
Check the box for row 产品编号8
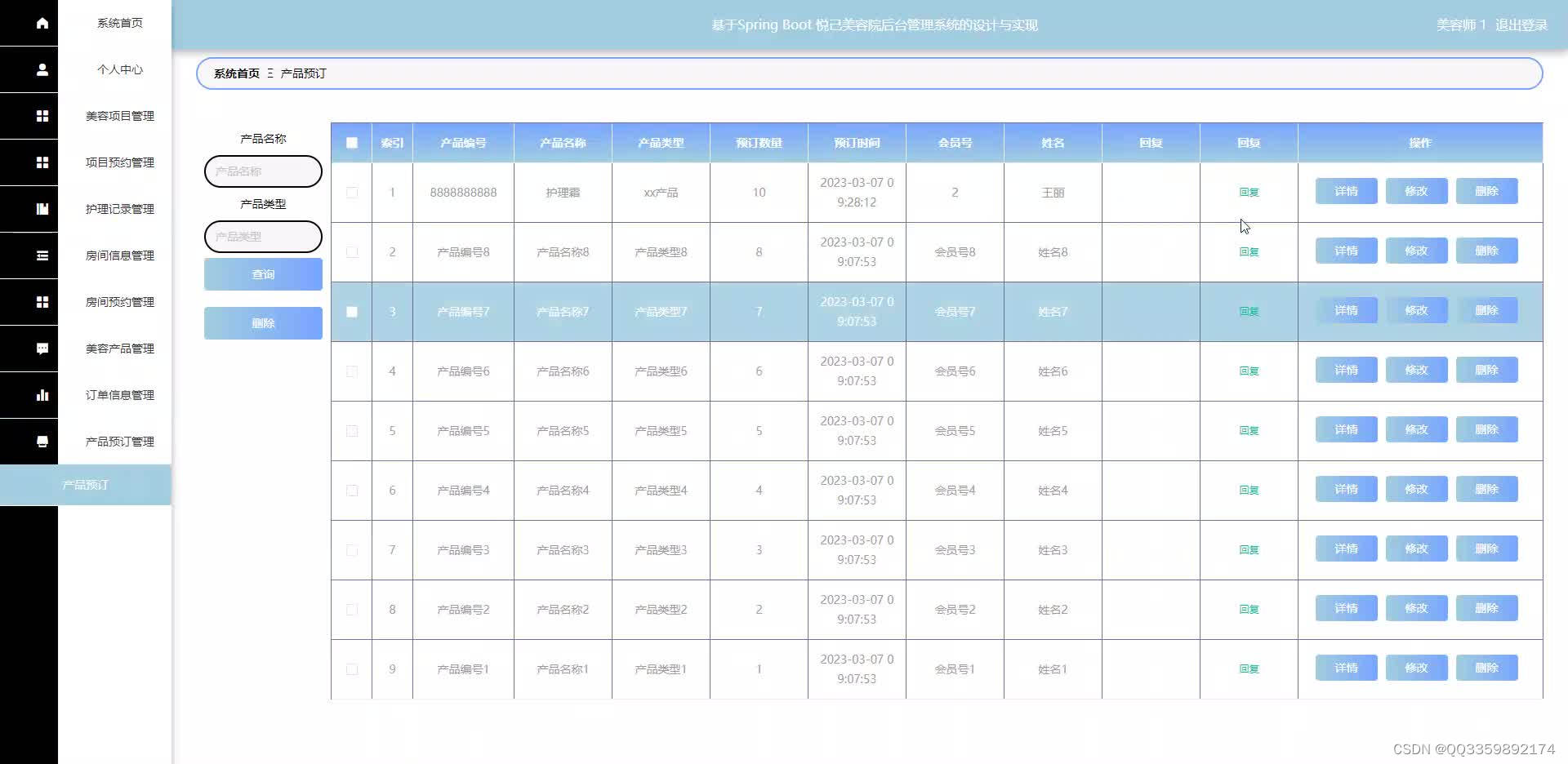click(x=352, y=252)
